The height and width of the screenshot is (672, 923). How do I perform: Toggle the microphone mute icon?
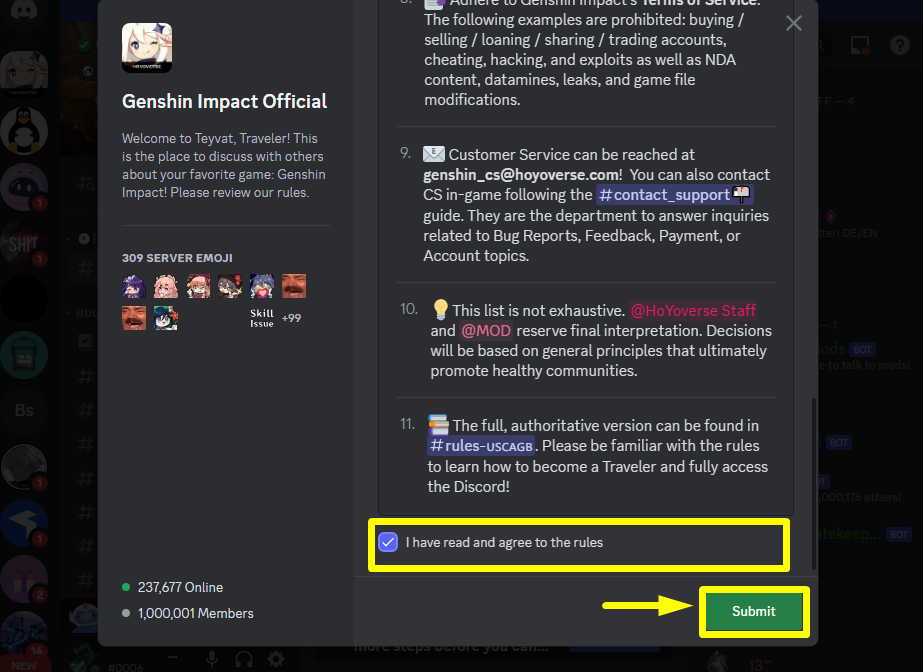(212, 659)
